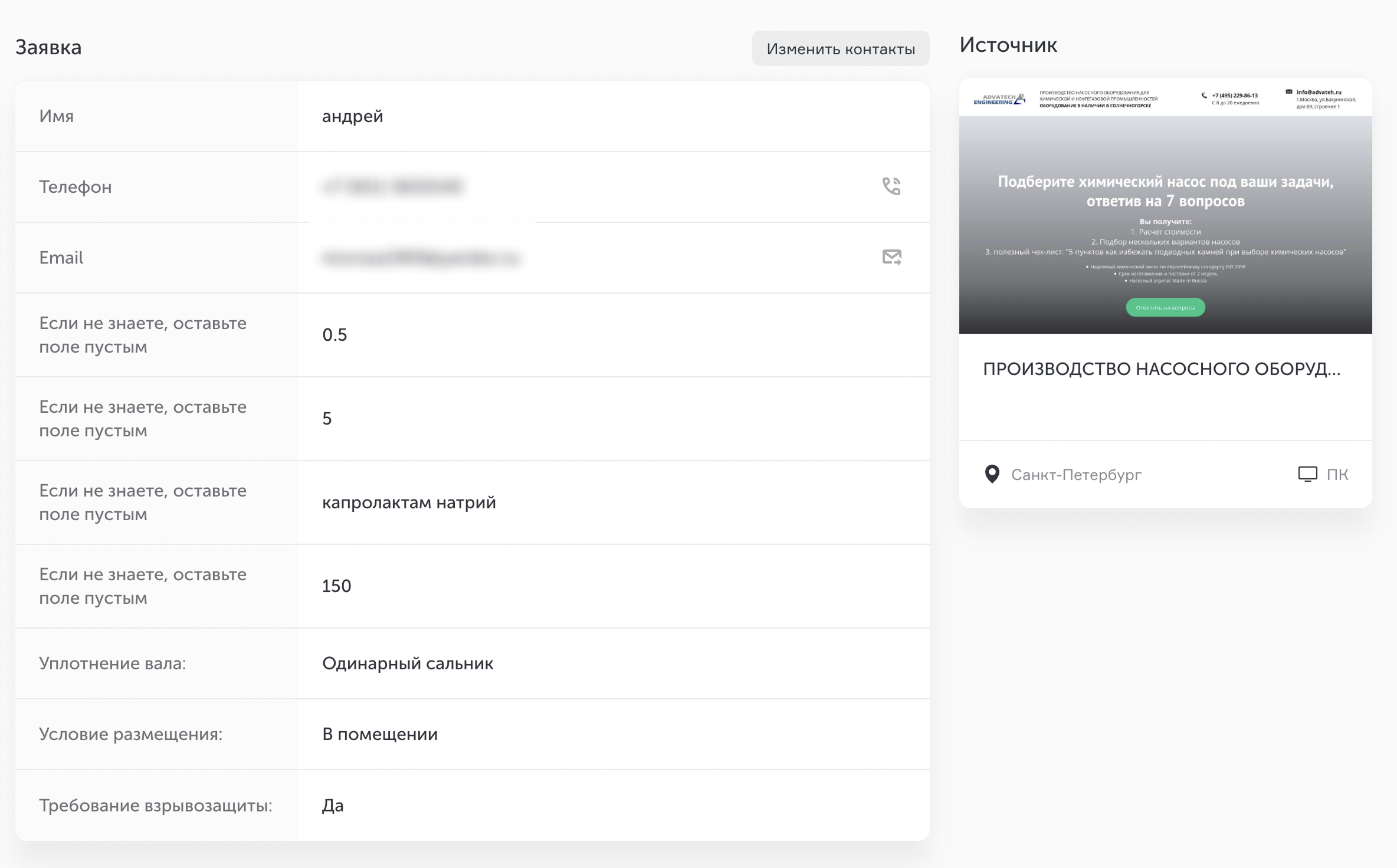Click the Телефон field label
Image resolution: width=1397 pixels, height=868 pixels.
click(76, 187)
